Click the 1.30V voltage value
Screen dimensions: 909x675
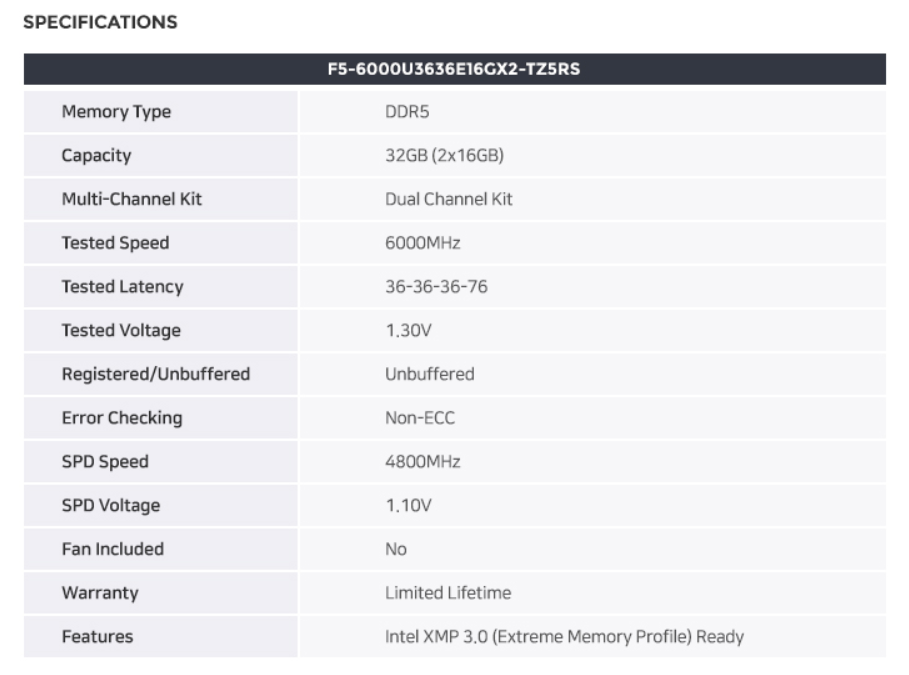click(x=408, y=330)
